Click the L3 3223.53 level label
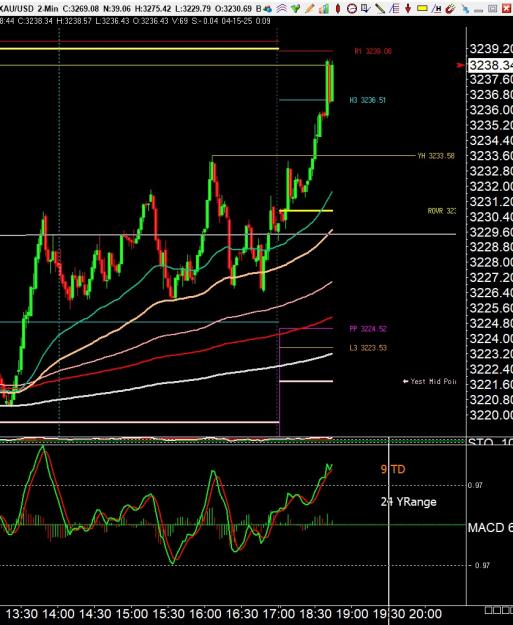This screenshot has width=513, height=625. (368, 348)
